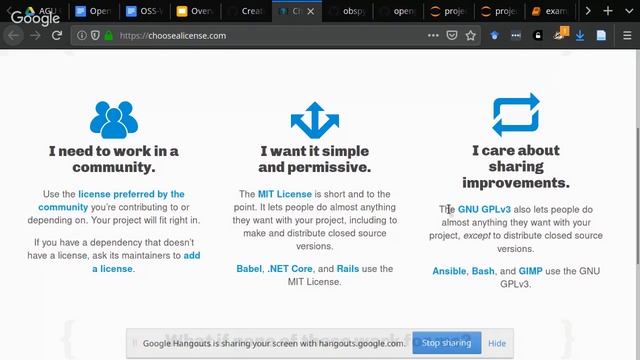The width and height of the screenshot is (640, 360).
Task: Click the gray three-dot extension icon
Action: 516,36
